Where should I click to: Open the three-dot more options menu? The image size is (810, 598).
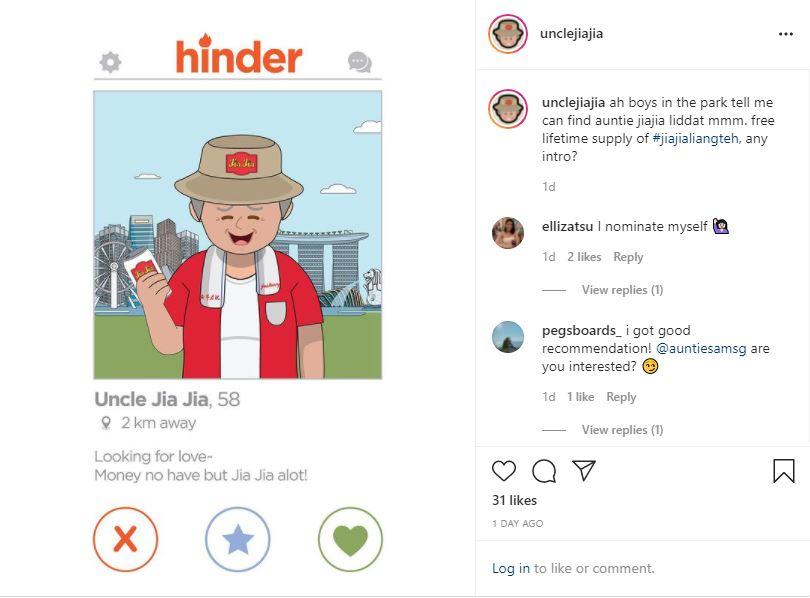pyautogui.click(x=786, y=34)
